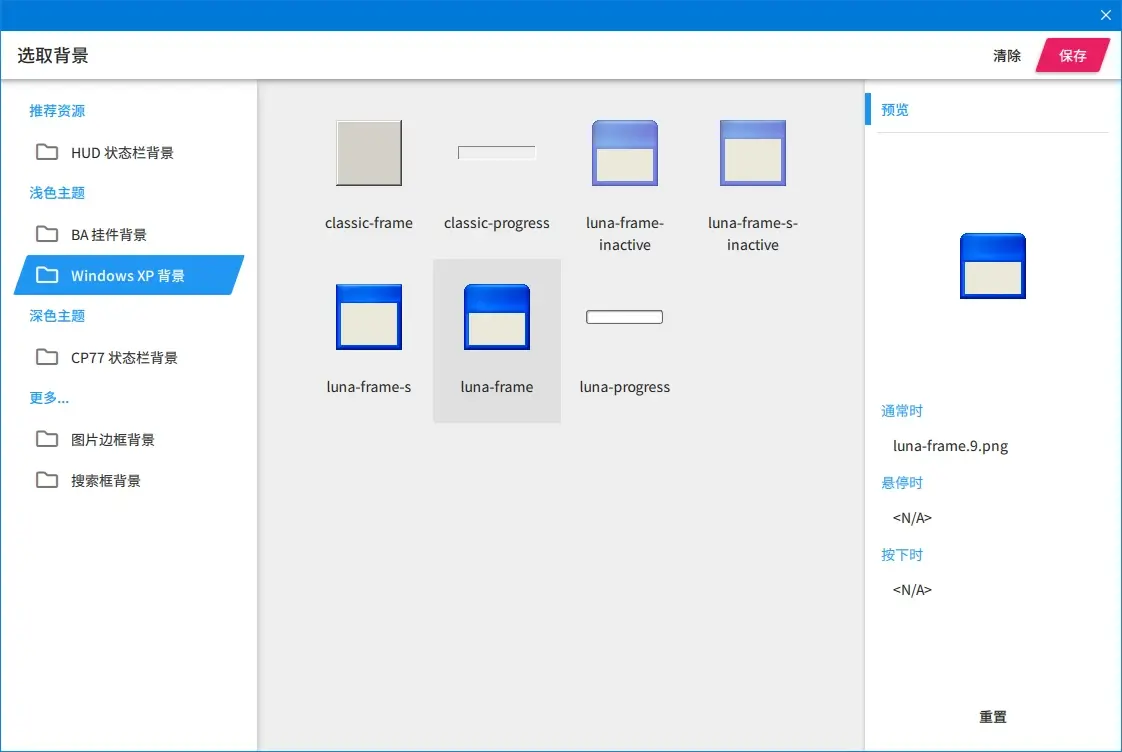Image resolution: width=1122 pixels, height=752 pixels.
Task: Open the 搜索框背景 category
Action: 129,480
